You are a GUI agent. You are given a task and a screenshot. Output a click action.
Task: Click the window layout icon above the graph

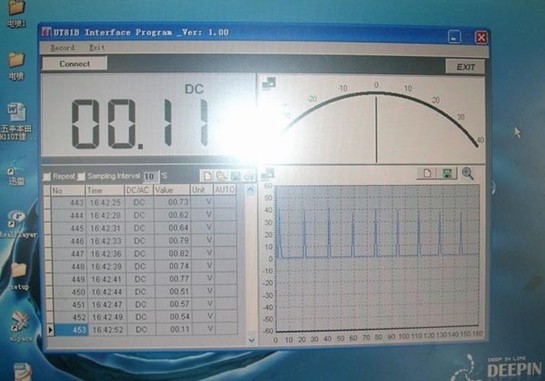268,174
